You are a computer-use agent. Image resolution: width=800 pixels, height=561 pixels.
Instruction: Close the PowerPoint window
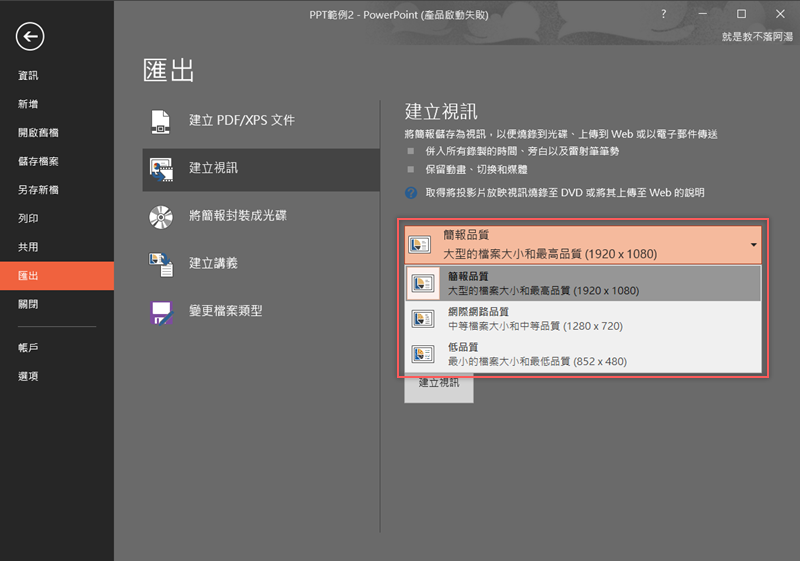(780, 14)
